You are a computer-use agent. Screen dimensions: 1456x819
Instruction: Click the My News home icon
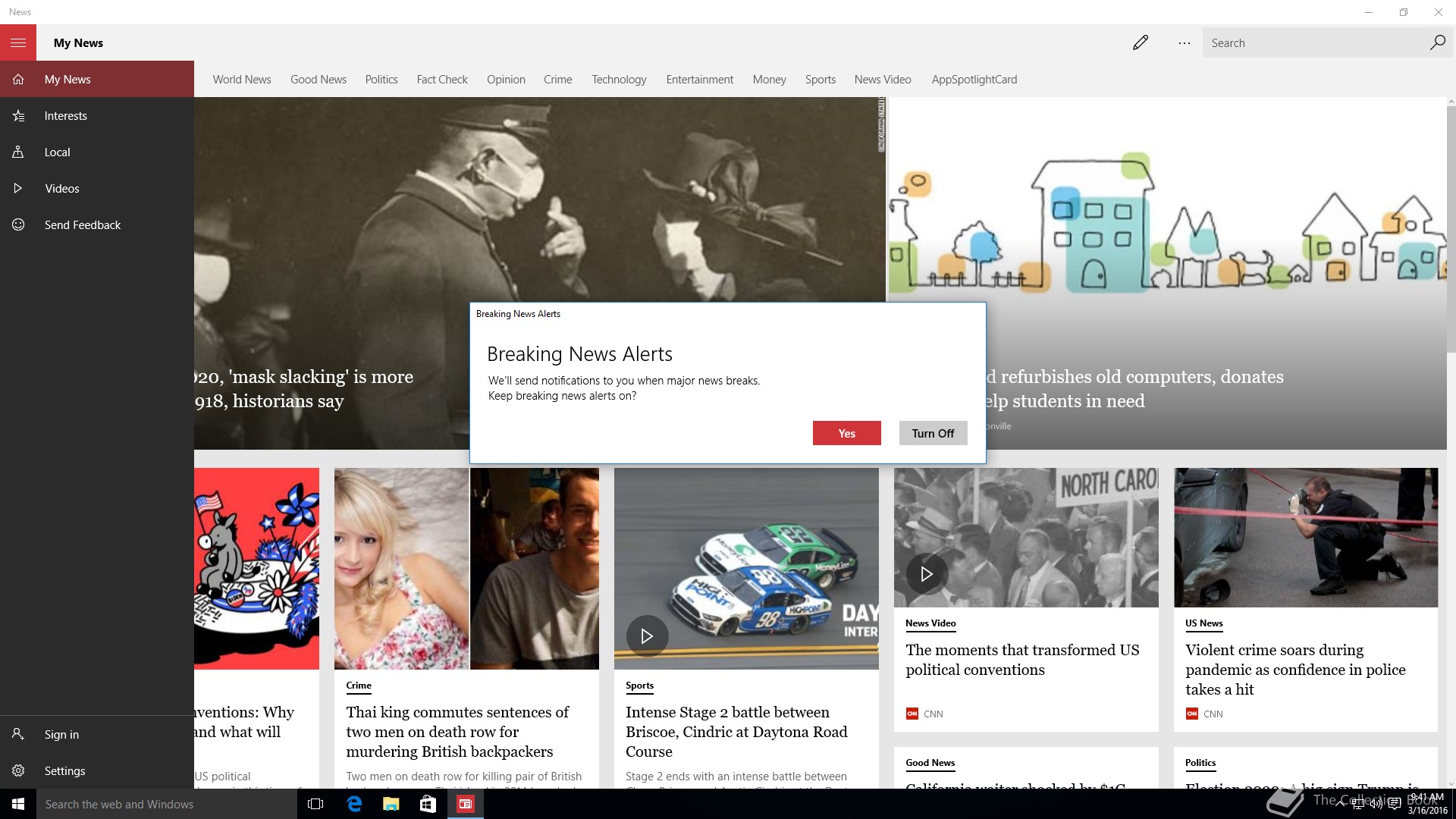(18, 80)
